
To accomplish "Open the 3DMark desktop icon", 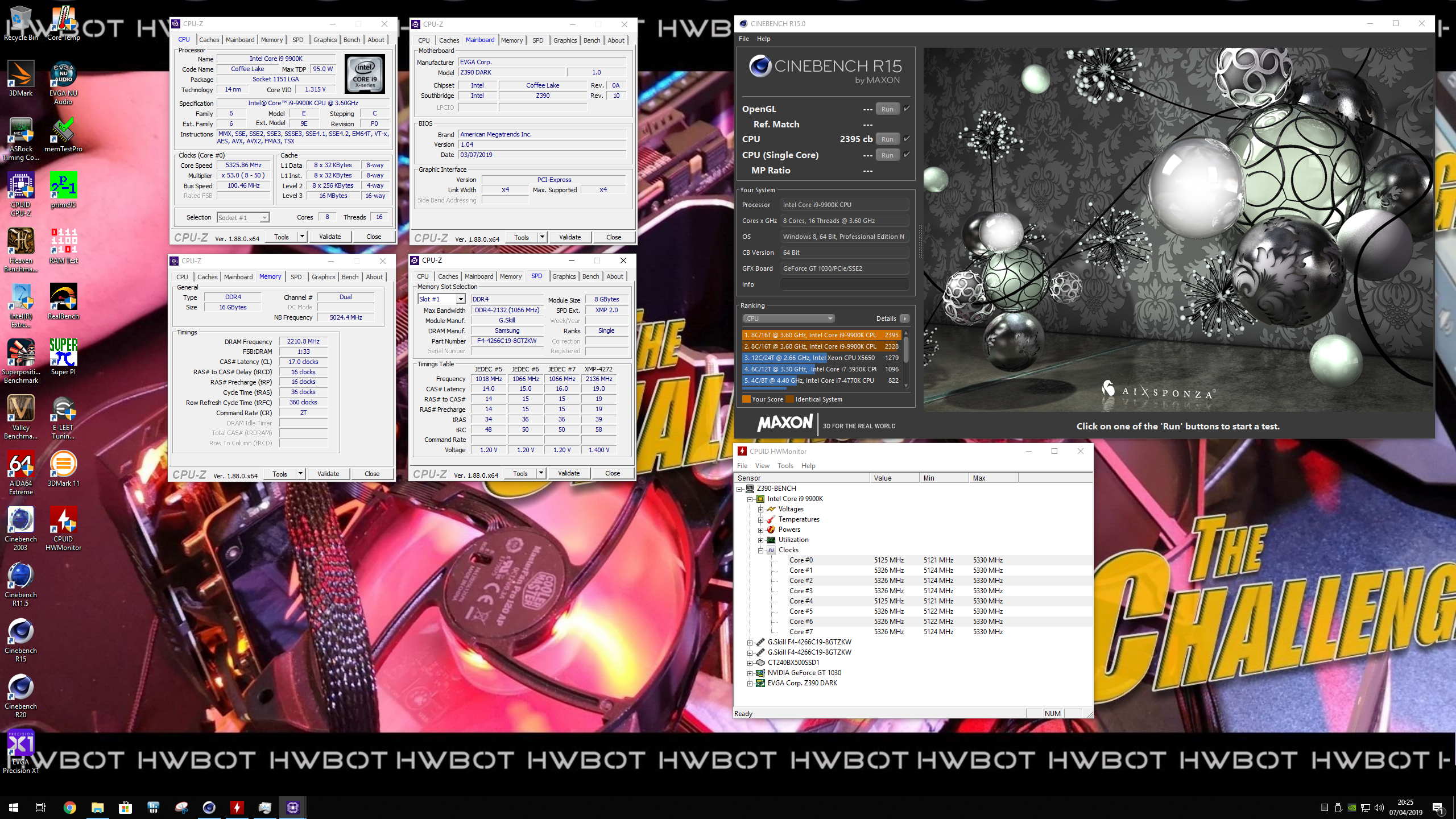I will 21,78.
